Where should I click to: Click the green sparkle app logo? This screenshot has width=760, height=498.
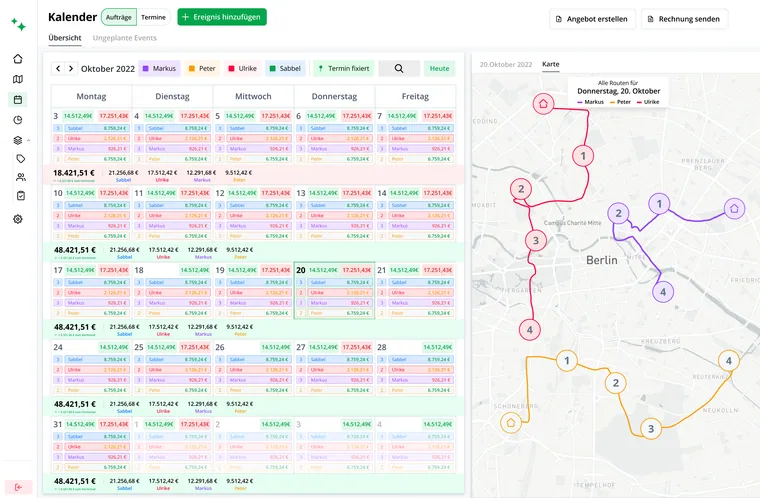point(18,24)
